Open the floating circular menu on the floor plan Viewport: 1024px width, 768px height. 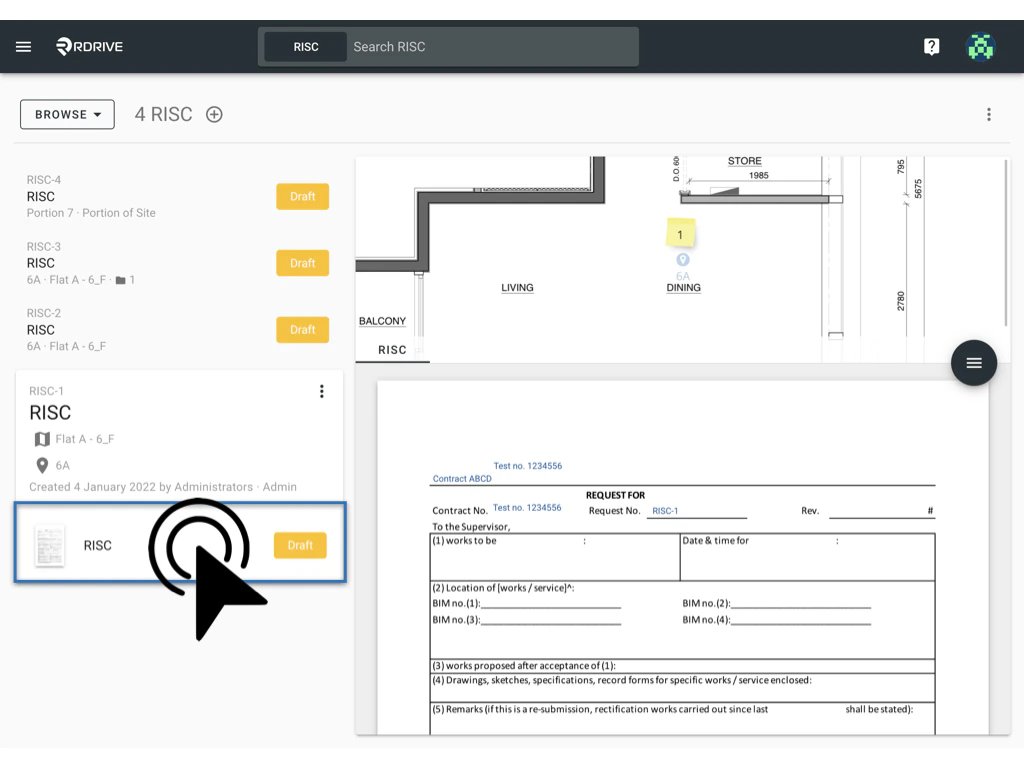coord(973,362)
